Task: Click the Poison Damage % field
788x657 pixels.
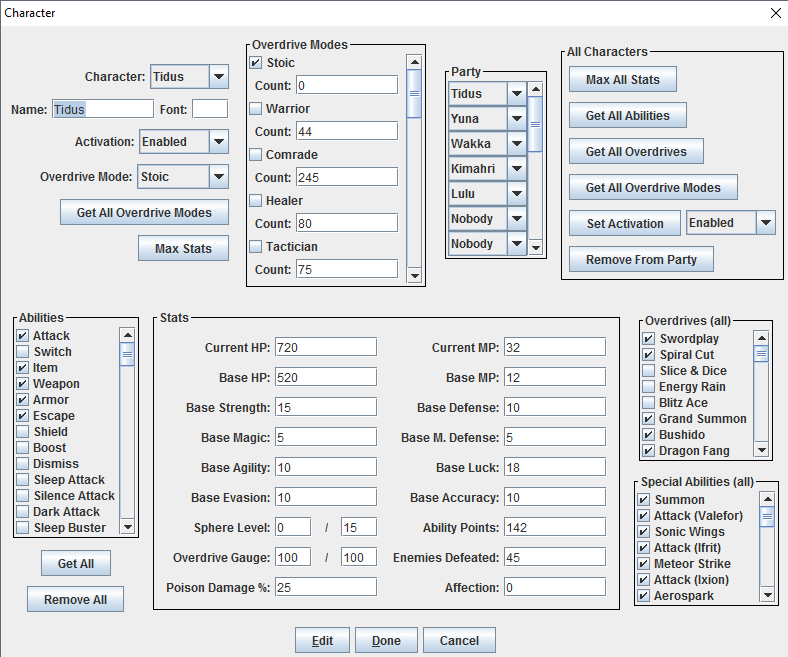Action: (326, 587)
